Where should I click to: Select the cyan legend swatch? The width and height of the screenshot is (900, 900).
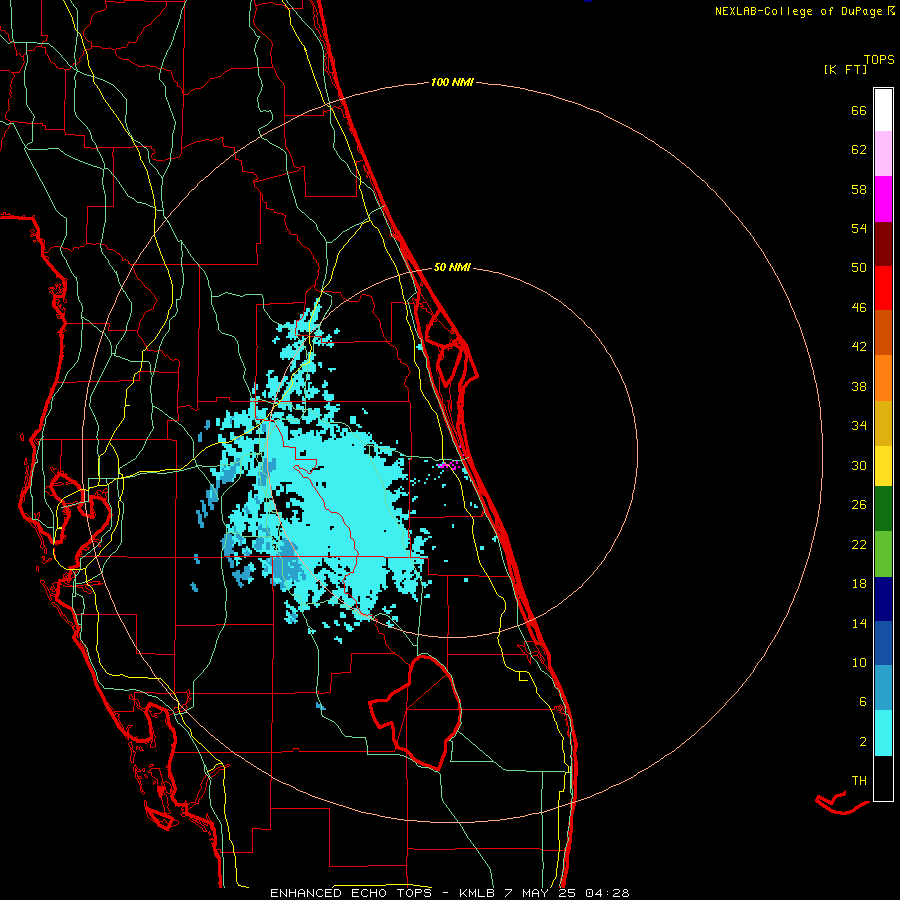coord(883,733)
